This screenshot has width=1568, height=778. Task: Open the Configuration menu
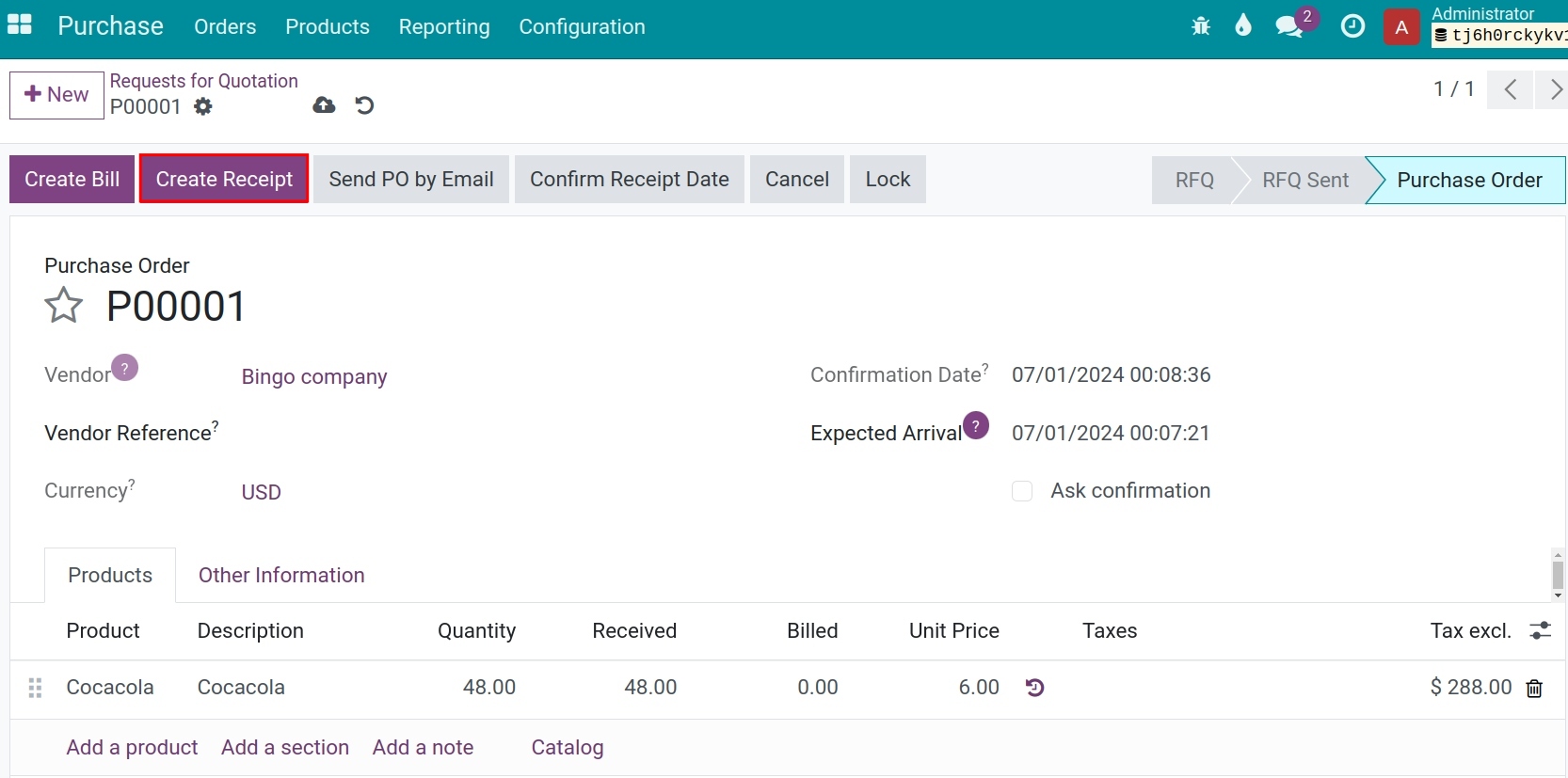582,26
